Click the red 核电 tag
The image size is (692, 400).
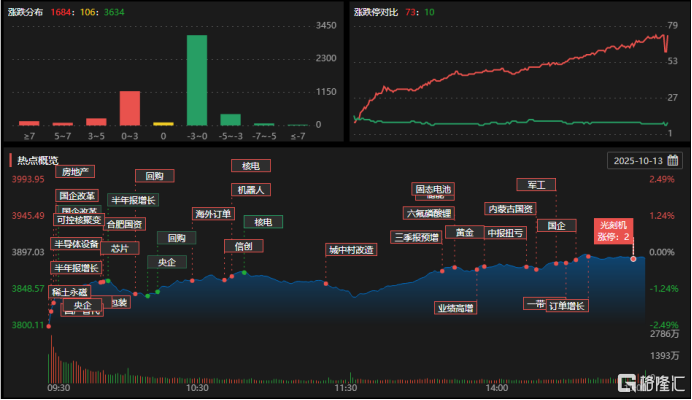251,166
